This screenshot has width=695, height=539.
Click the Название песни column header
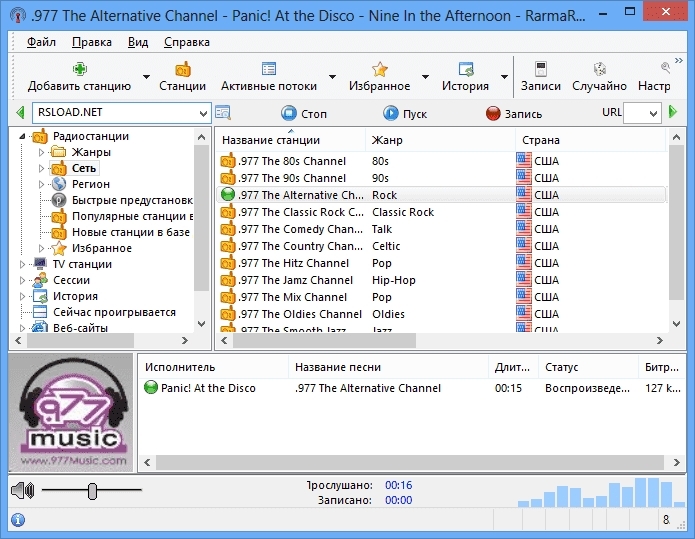[x=388, y=367]
